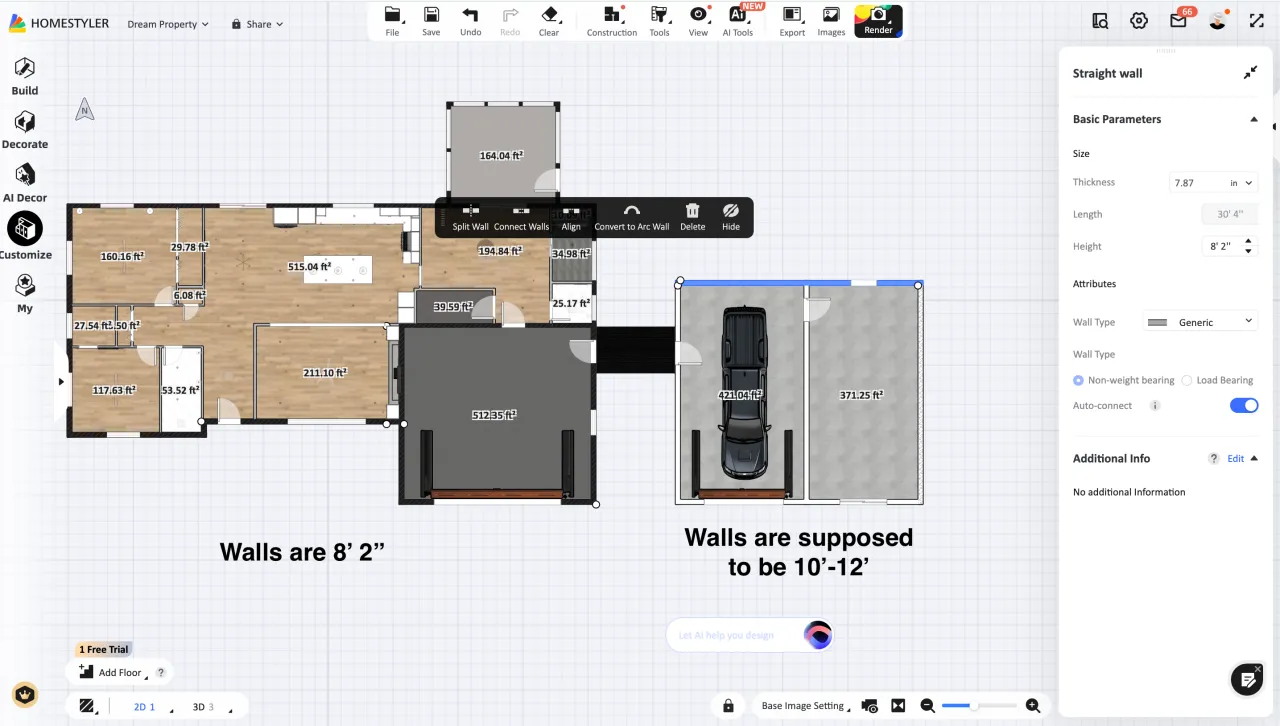This screenshot has height=726, width=1280.
Task: Open the Customize sidebar panel
Action: pyautogui.click(x=25, y=236)
